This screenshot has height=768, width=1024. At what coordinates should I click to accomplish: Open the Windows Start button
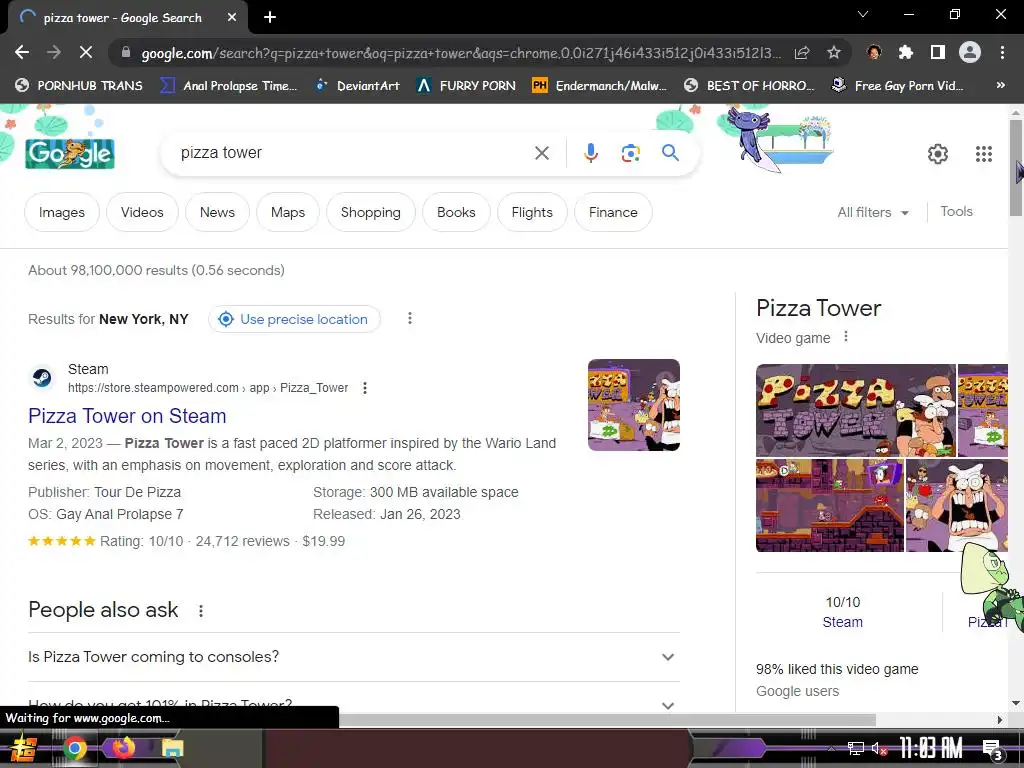(24, 748)
